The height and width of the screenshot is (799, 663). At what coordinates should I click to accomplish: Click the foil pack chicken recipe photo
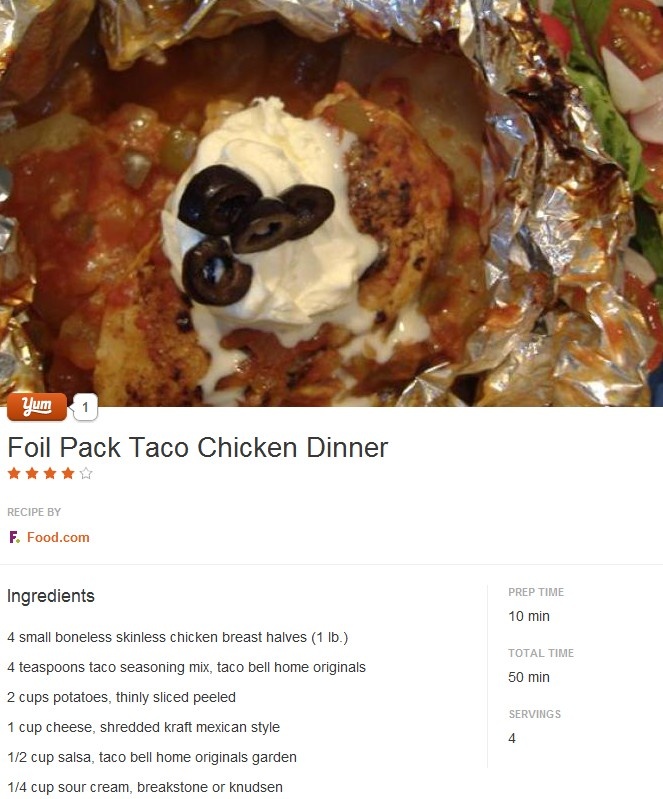coord(331,203)
